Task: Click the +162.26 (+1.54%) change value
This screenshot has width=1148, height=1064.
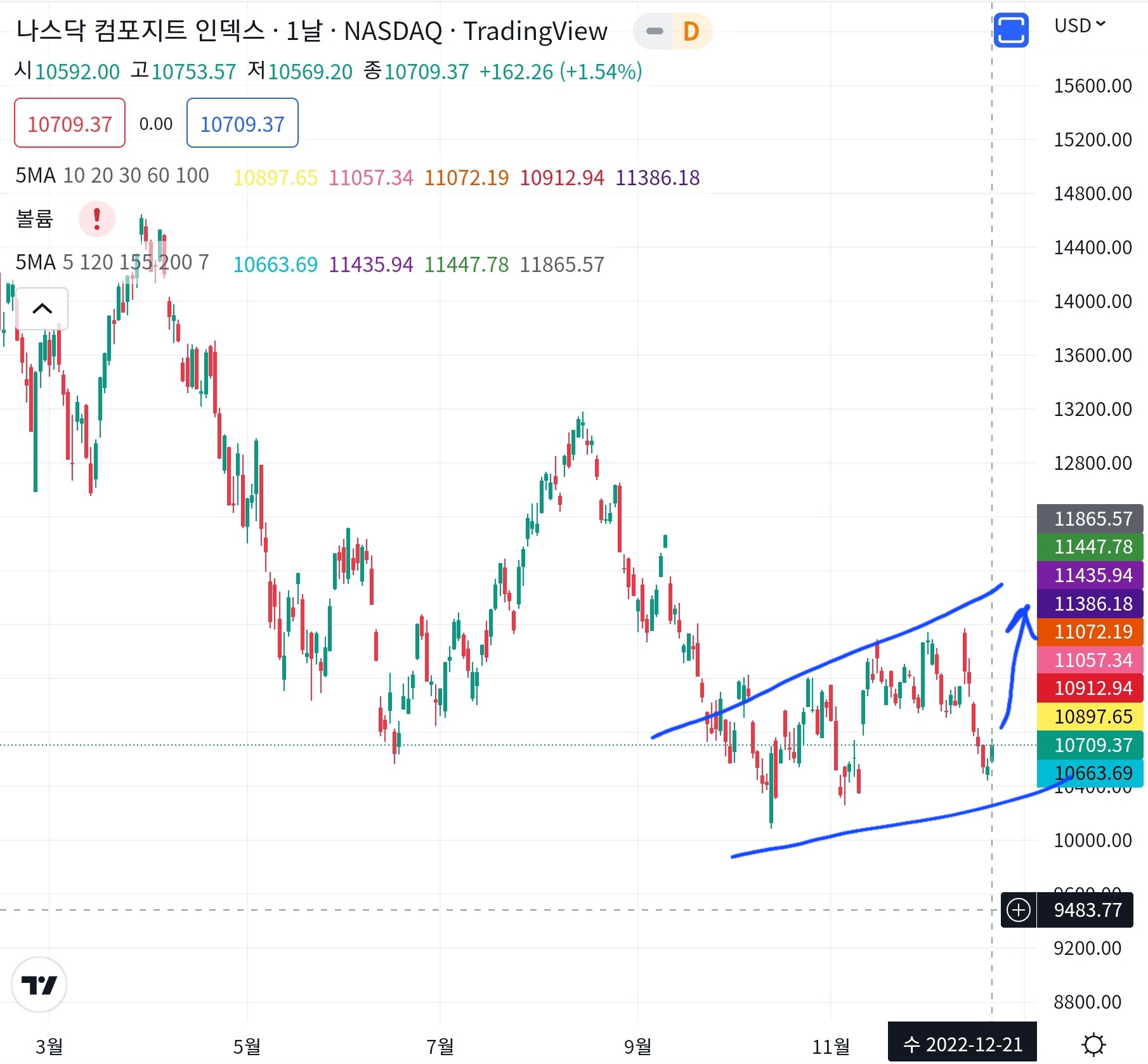Action: point(561,72)
